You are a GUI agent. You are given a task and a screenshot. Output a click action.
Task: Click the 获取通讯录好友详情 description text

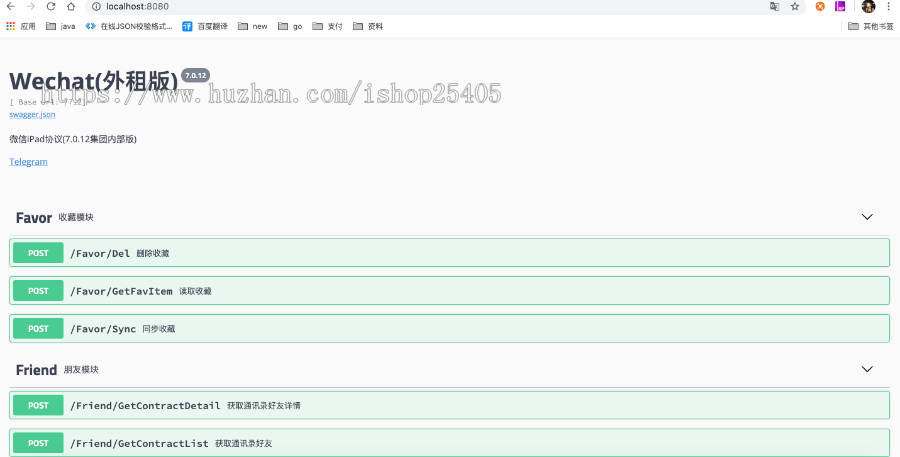[263, 405]
